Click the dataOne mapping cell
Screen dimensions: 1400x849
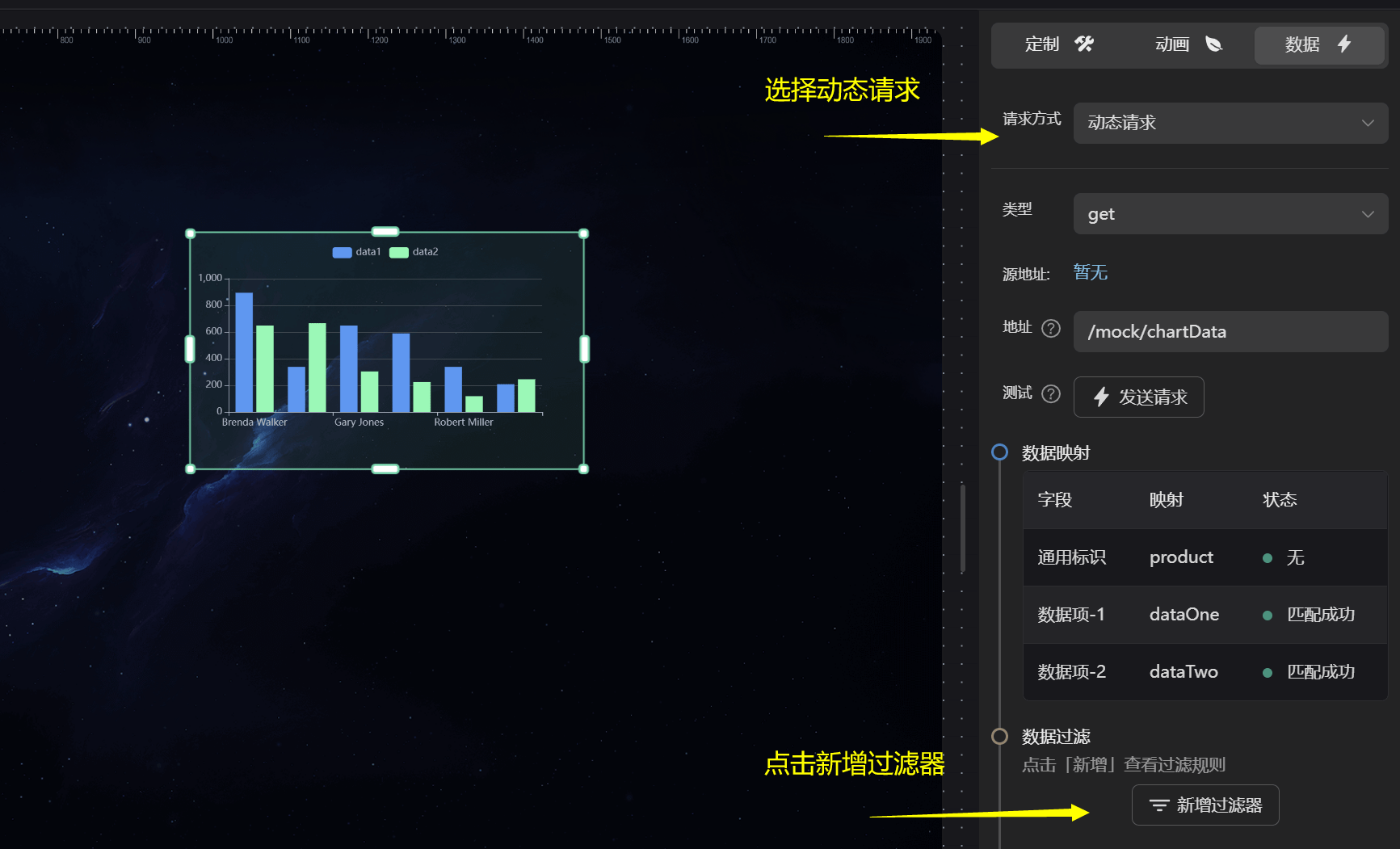[1184, 615]
